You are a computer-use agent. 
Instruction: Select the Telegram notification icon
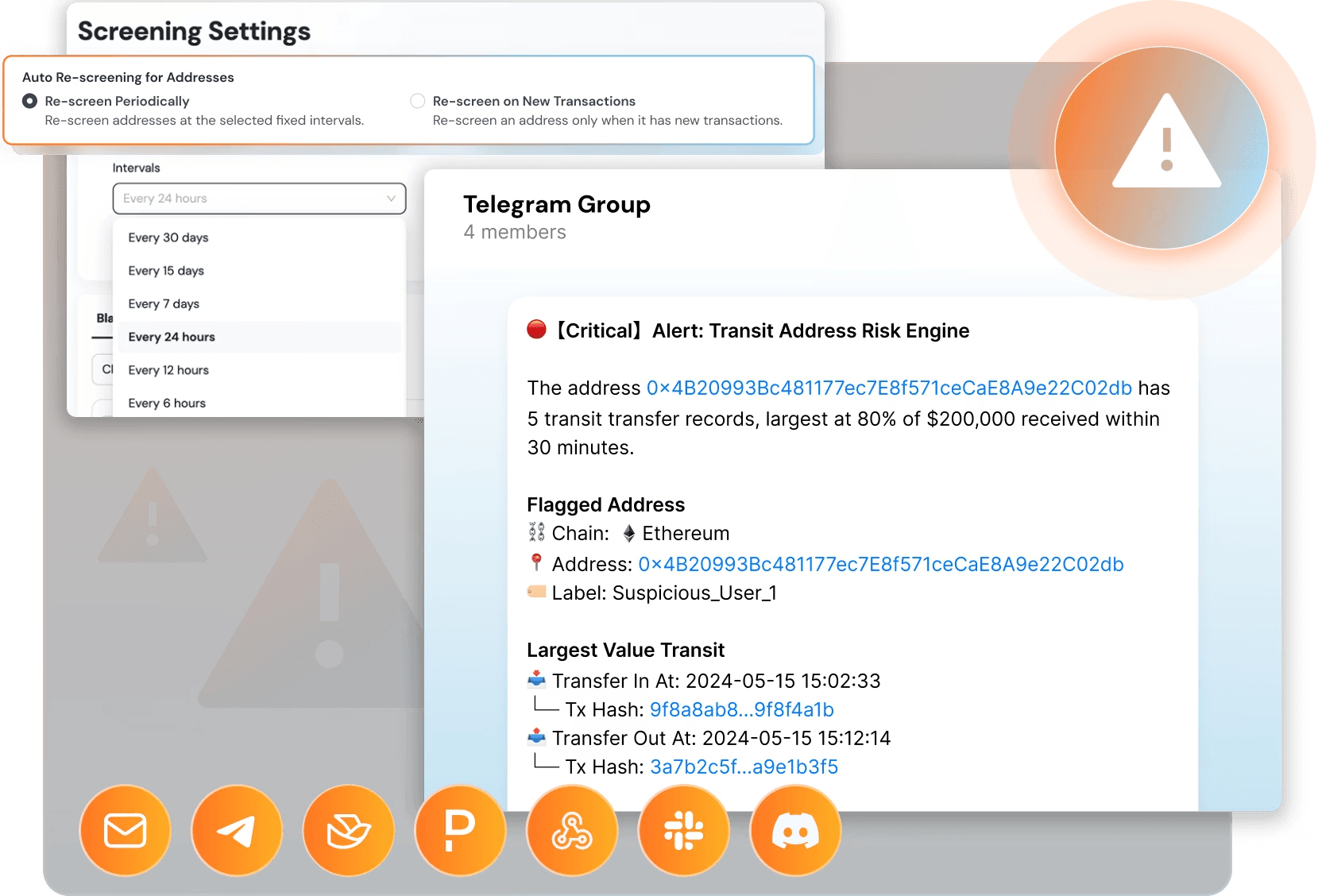tap(237, 829)
